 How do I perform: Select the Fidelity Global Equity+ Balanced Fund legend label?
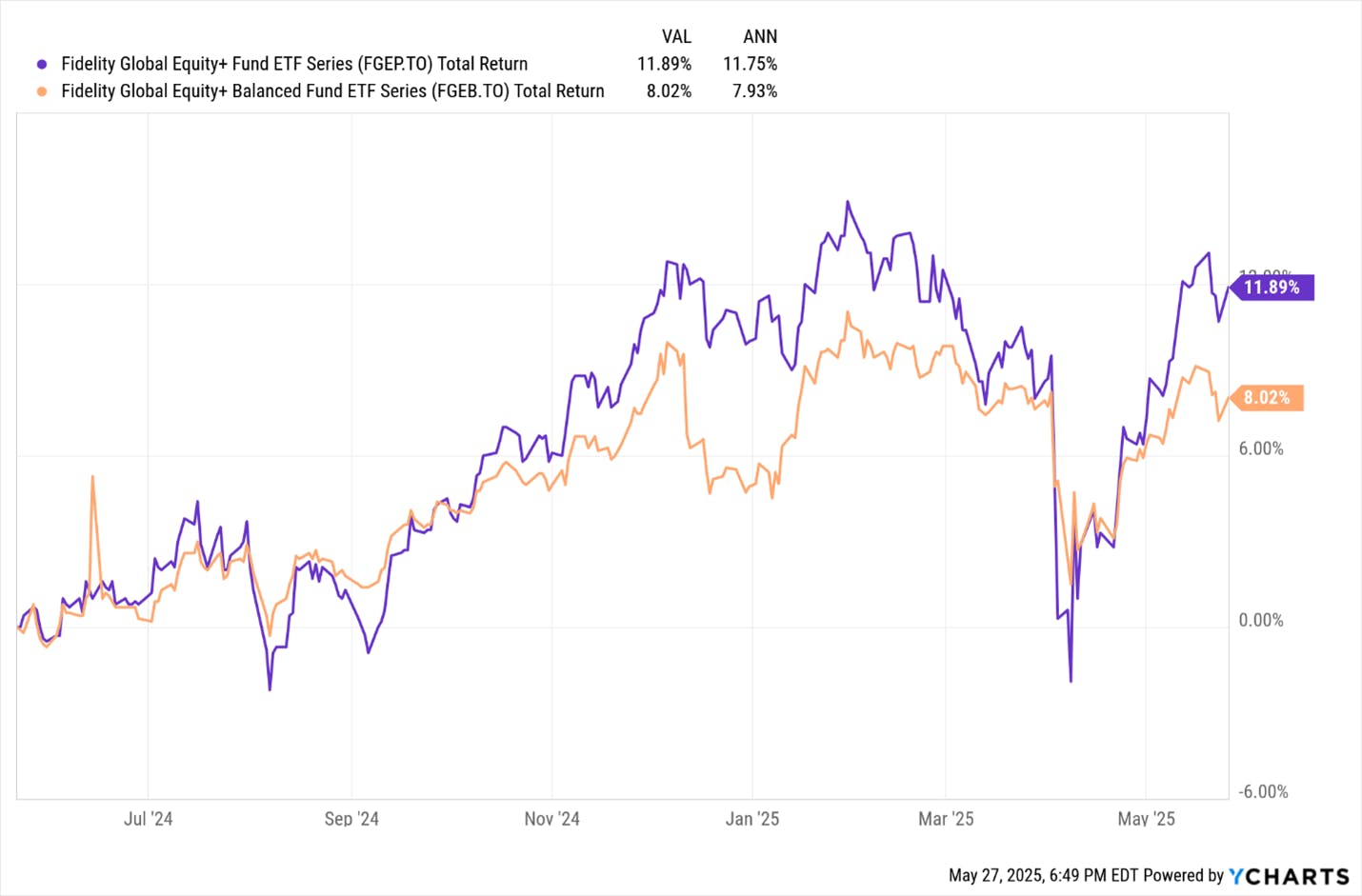tap(332, 91)
